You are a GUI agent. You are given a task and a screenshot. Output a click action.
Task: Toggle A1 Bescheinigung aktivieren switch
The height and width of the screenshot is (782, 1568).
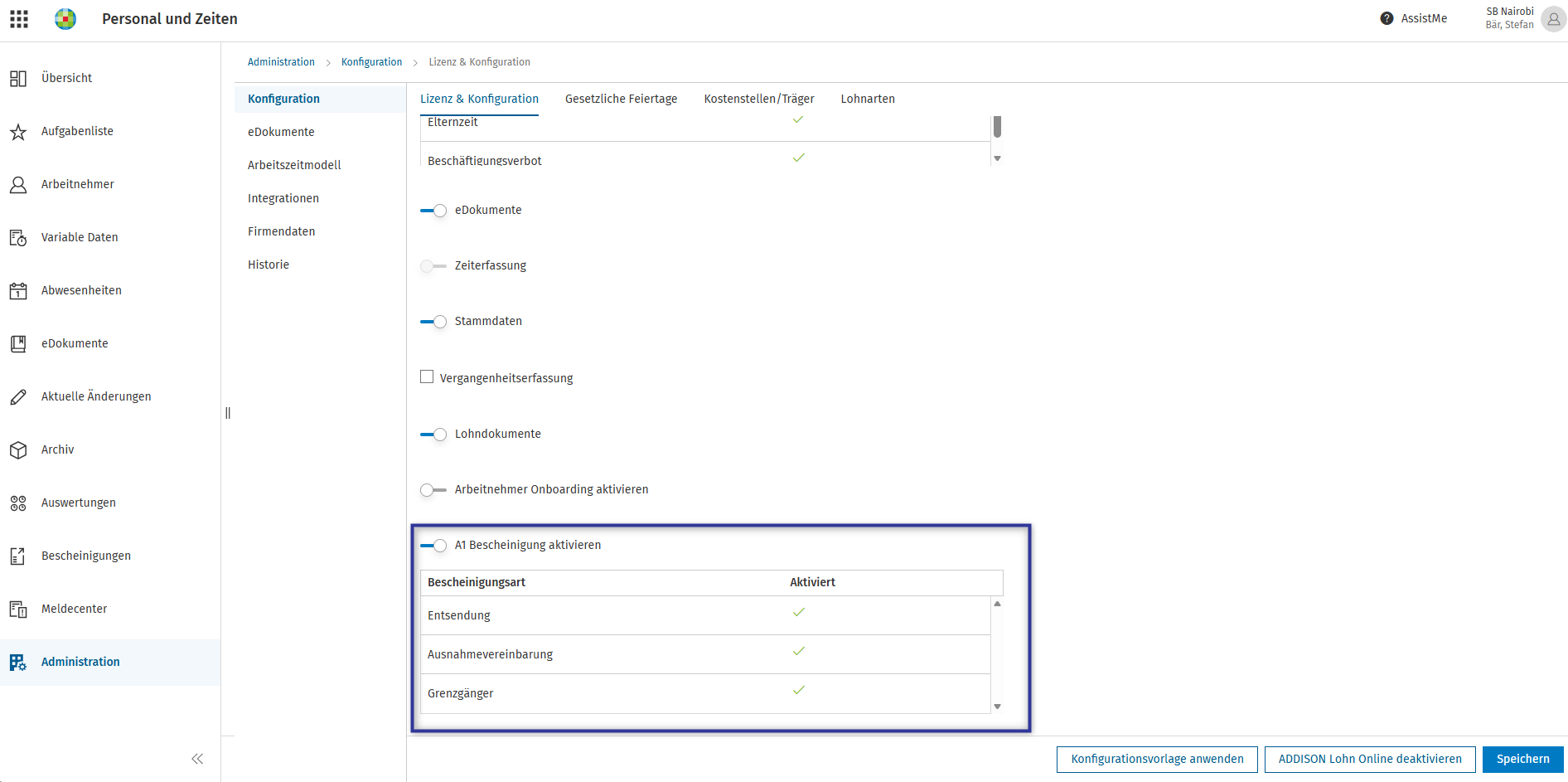433,546
